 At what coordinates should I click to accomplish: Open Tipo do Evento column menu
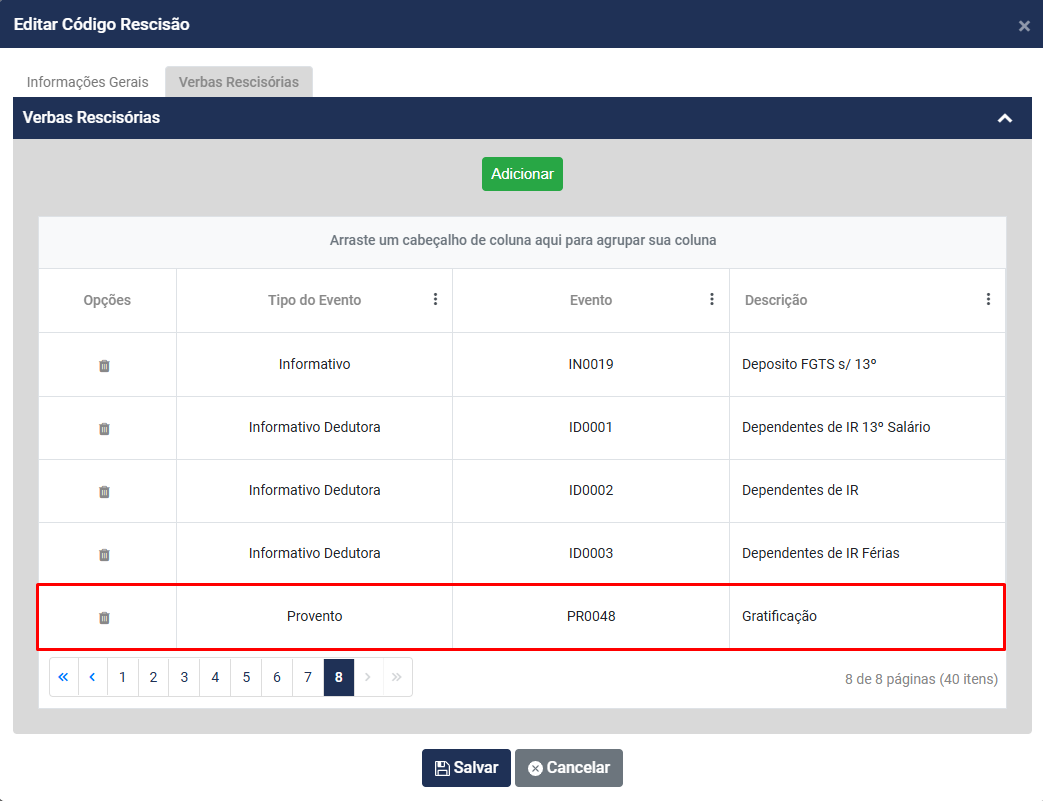(435, 299)
